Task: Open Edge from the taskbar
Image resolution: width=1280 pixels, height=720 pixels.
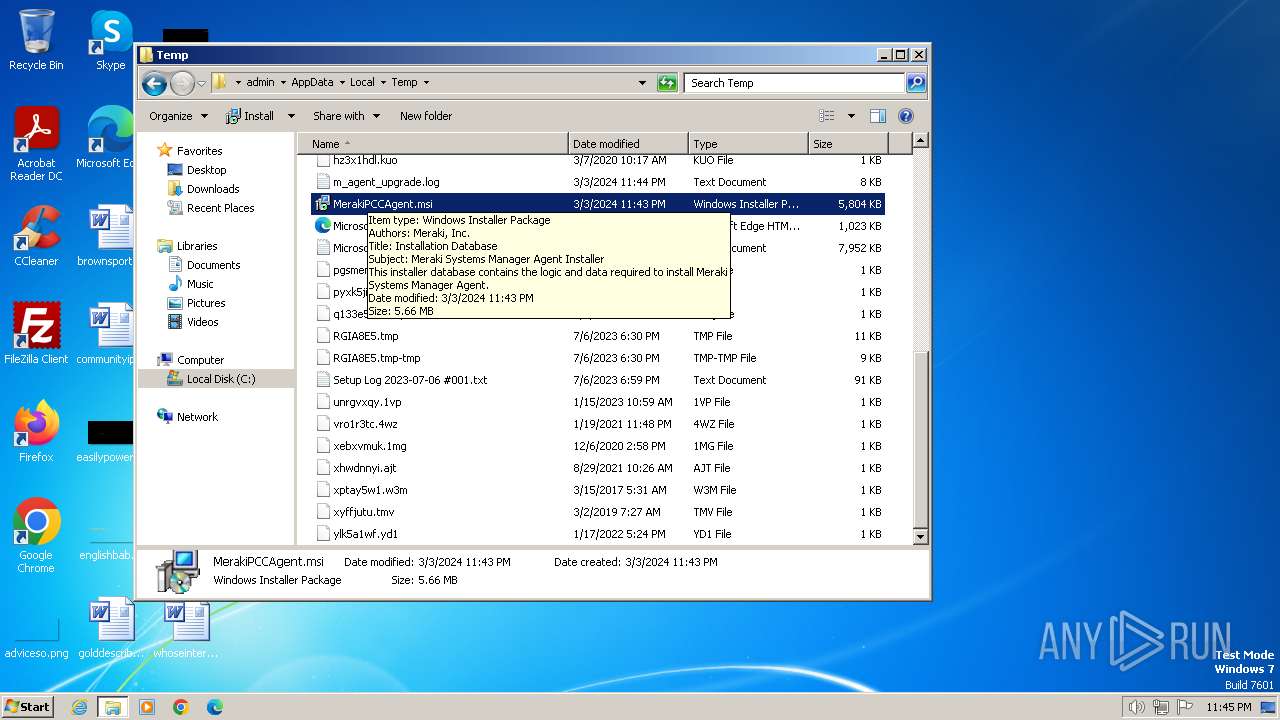Action: [215, 707]
